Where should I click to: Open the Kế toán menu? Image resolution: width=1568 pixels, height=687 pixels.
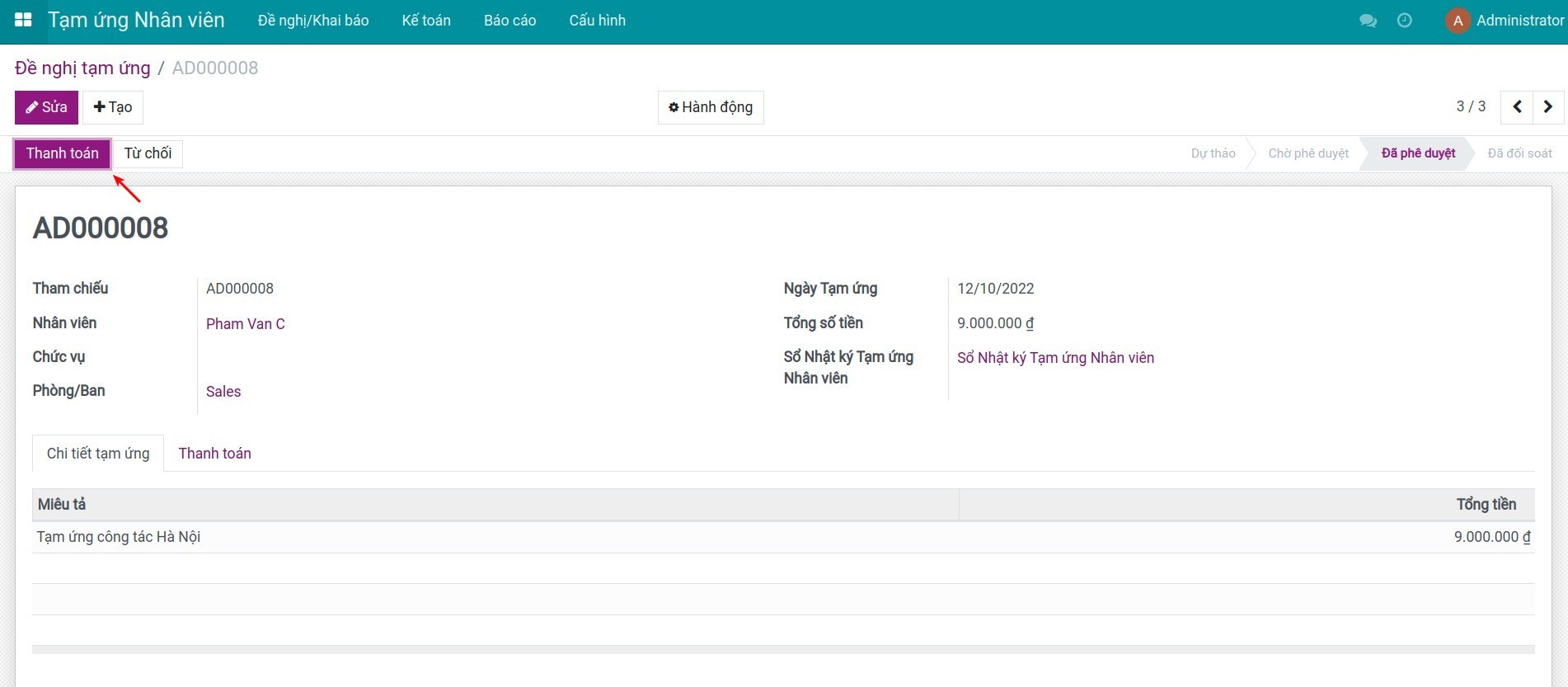tap(426, 21)
